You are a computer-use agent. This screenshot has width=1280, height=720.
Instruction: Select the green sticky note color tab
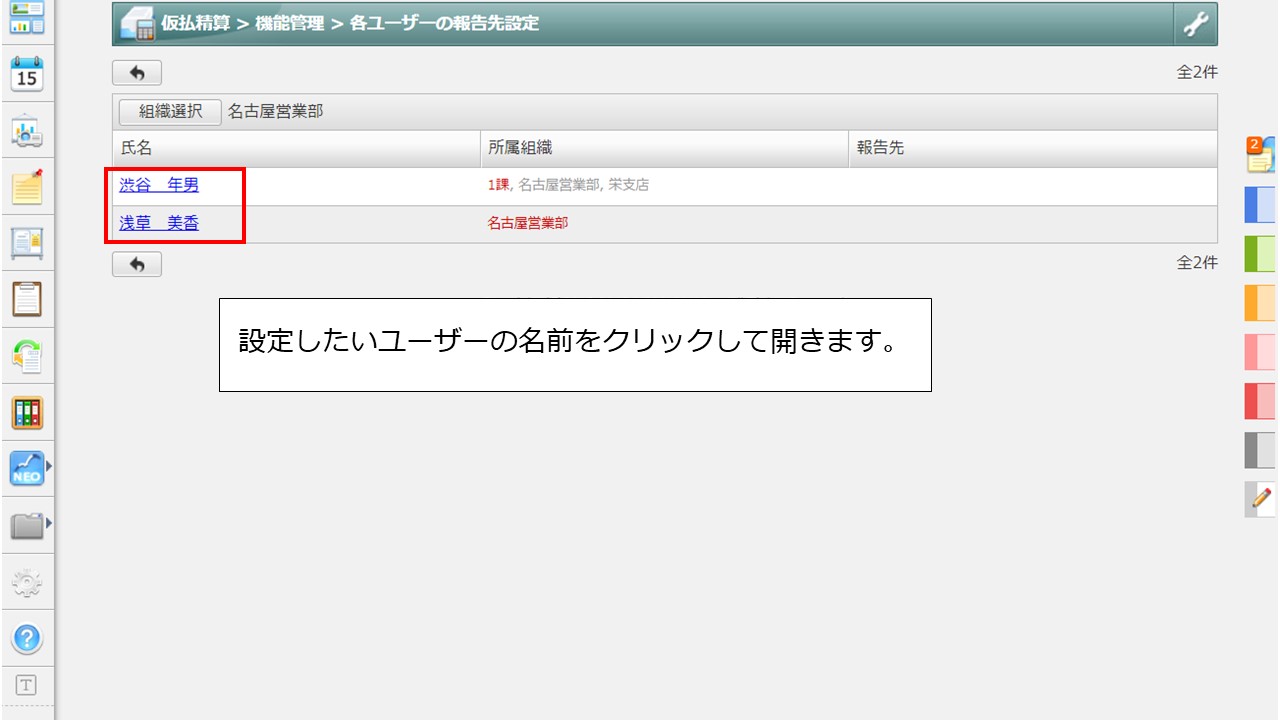pos(1260,254)
